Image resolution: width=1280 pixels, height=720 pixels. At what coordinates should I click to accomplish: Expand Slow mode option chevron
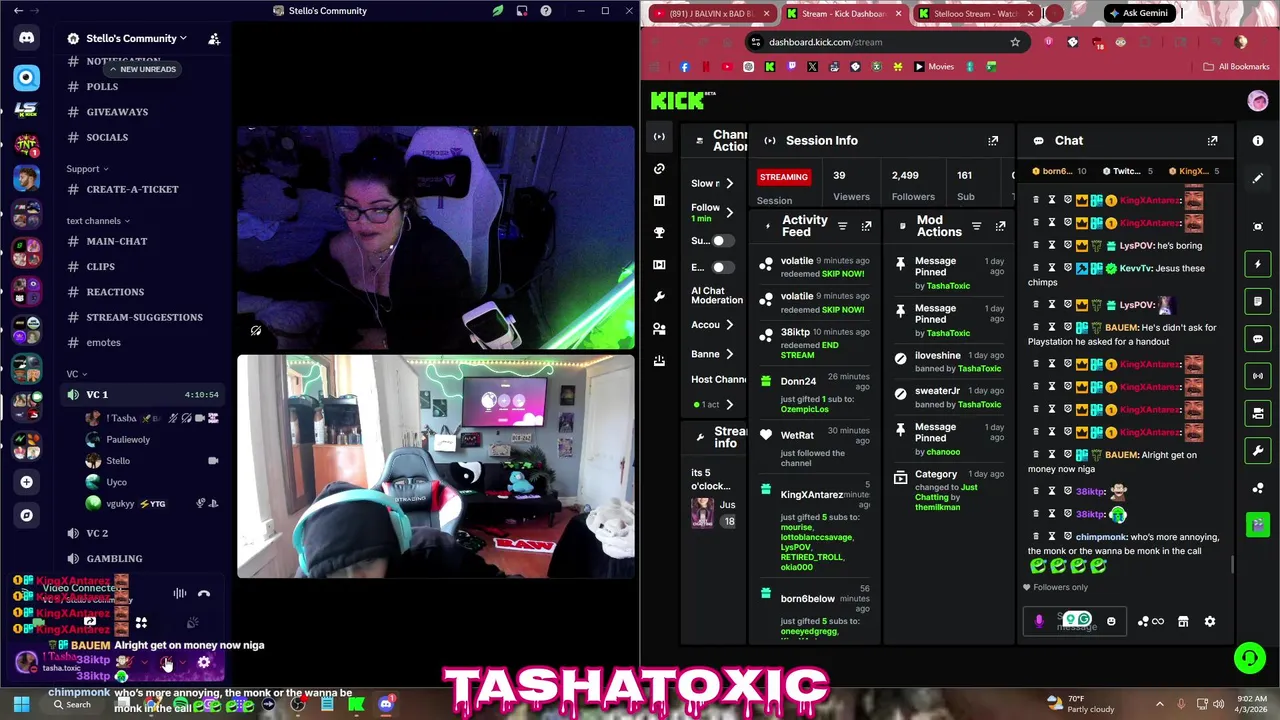[x=729, y=183]
